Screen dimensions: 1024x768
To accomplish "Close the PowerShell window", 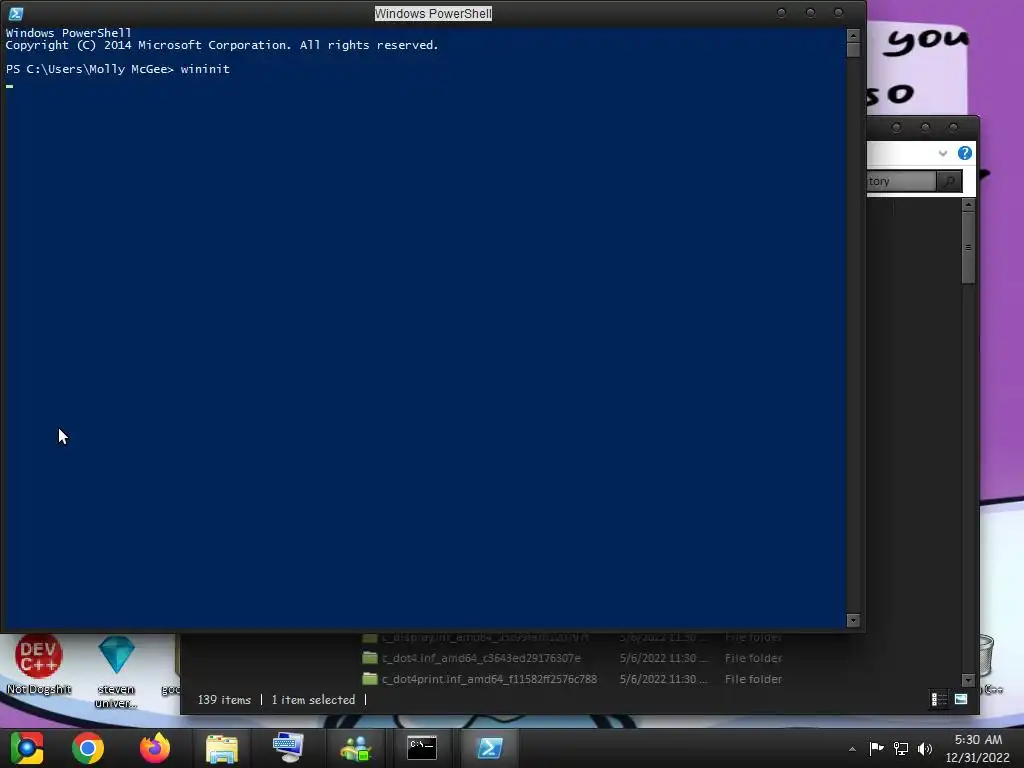I will tap(839, 12).
